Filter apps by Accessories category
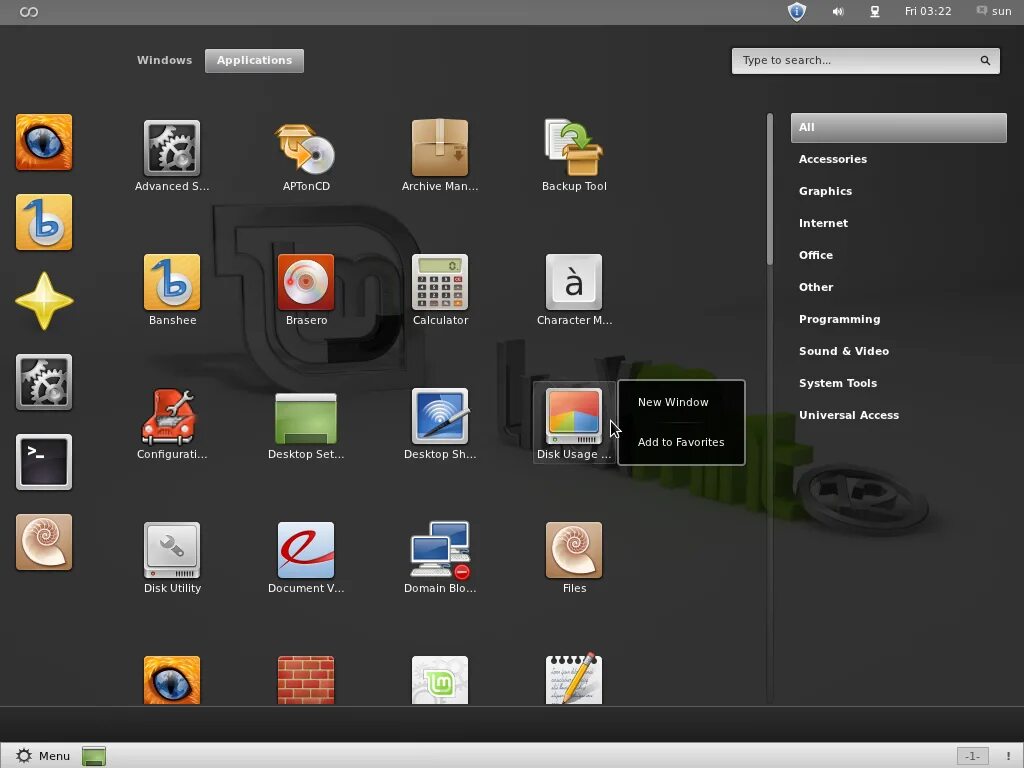This screenshot has width=1024, height=768. (x=833, y=159)
